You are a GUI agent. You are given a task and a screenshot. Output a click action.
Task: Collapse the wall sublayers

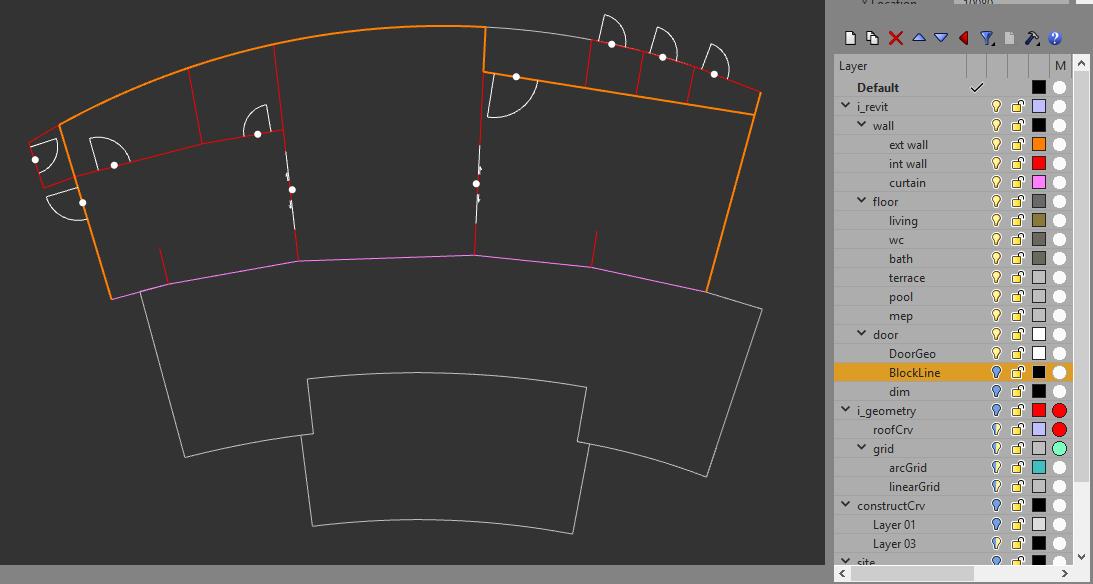coord(862,125)
